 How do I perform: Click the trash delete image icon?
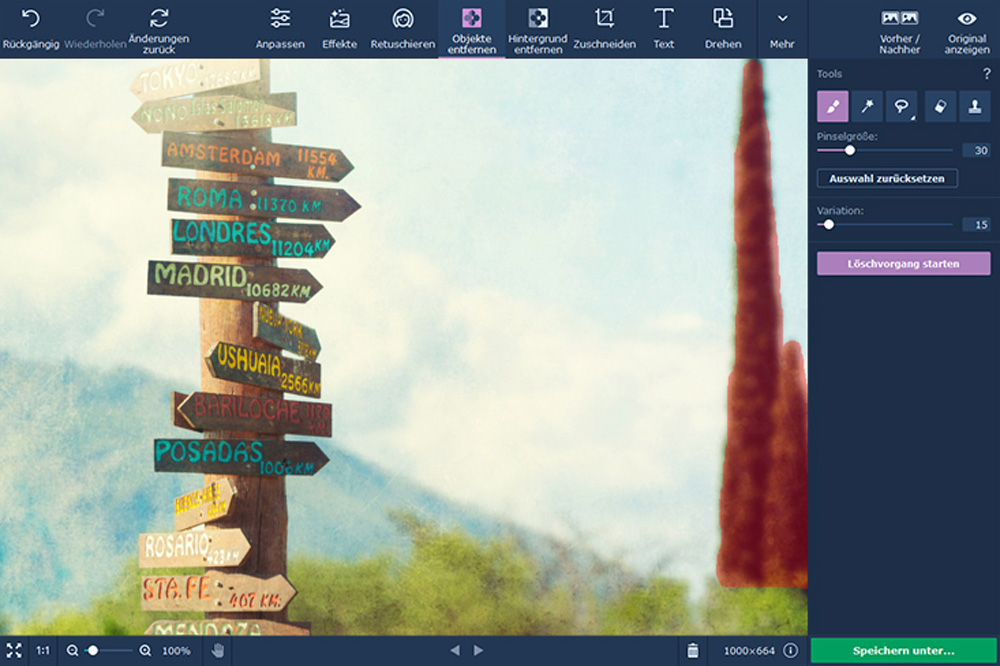[x=693, y=651]
